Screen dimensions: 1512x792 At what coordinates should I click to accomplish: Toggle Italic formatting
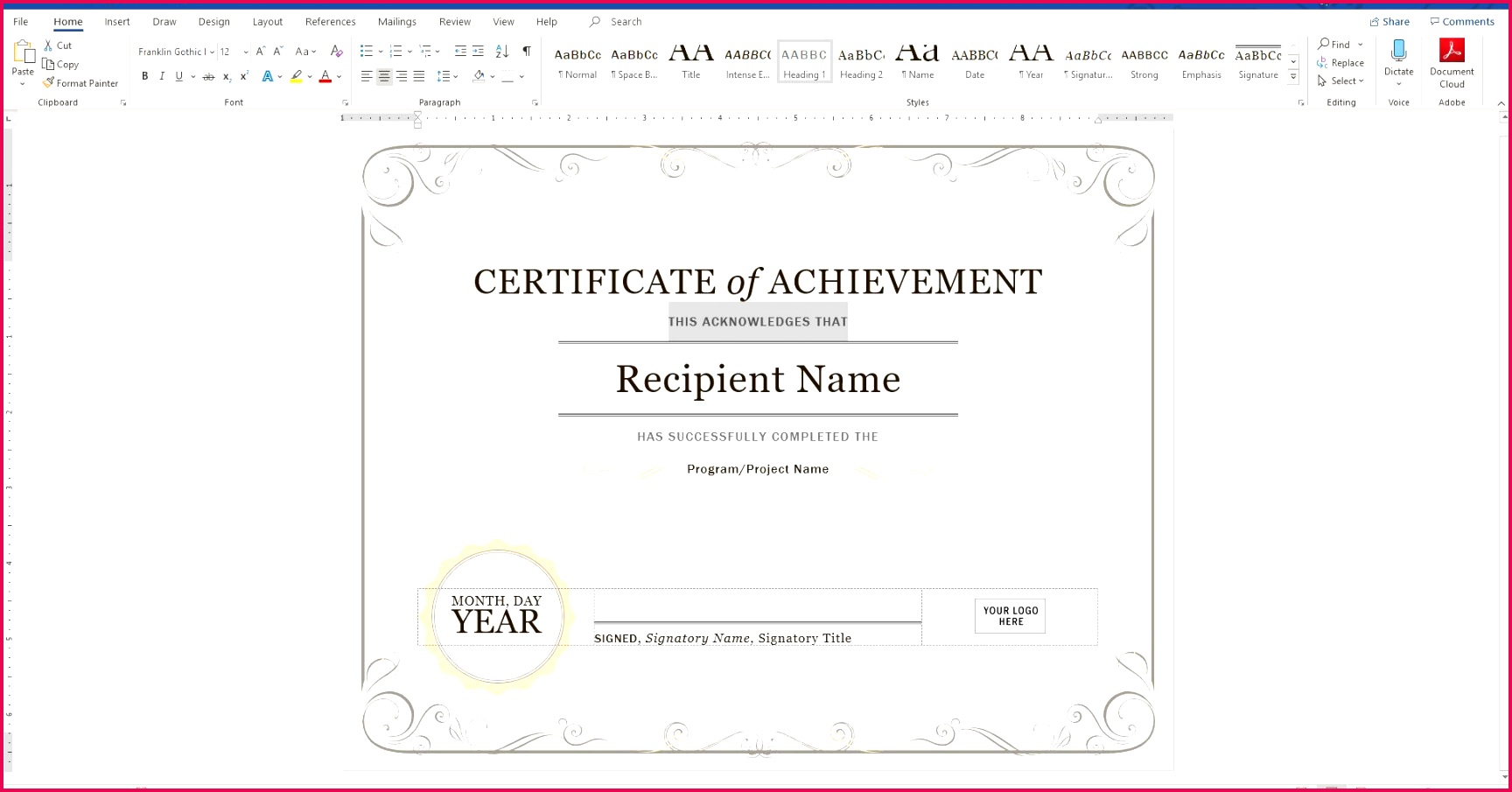(162, 77)
